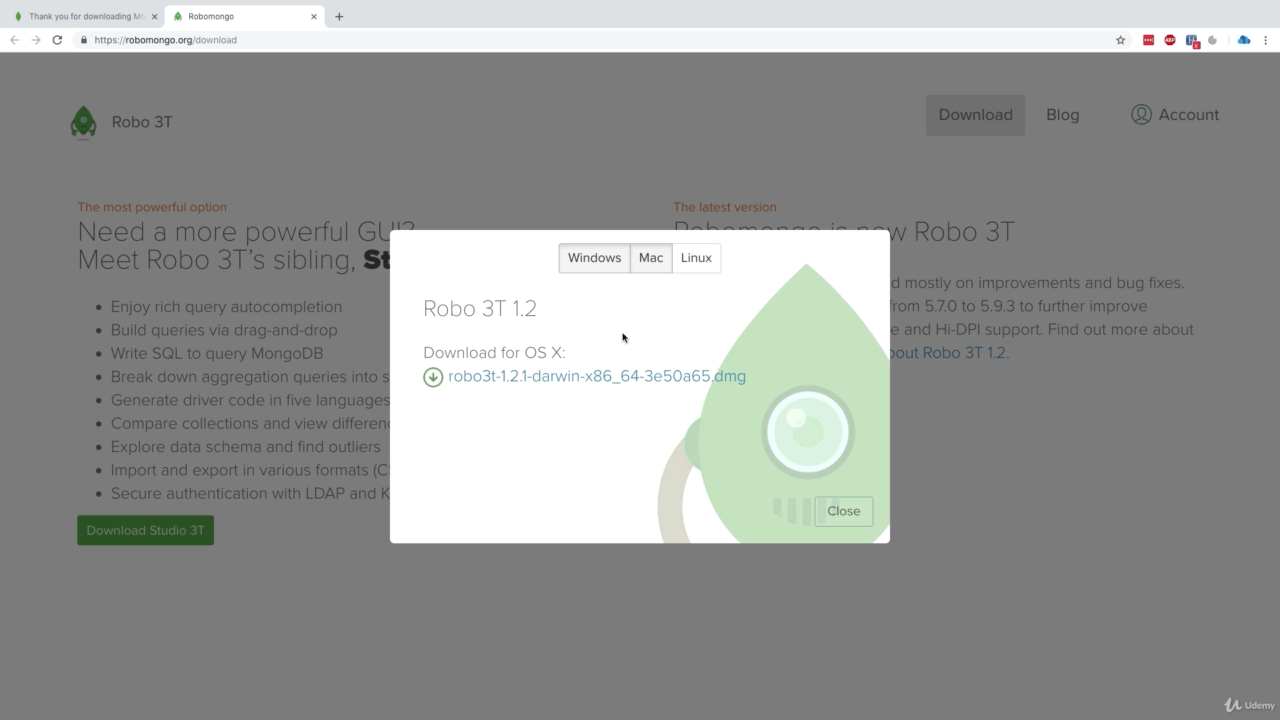Image resolution: width=1280 pixels, height=720 pixels.
Task: Open a new browser tab
Action: (339, 16)
